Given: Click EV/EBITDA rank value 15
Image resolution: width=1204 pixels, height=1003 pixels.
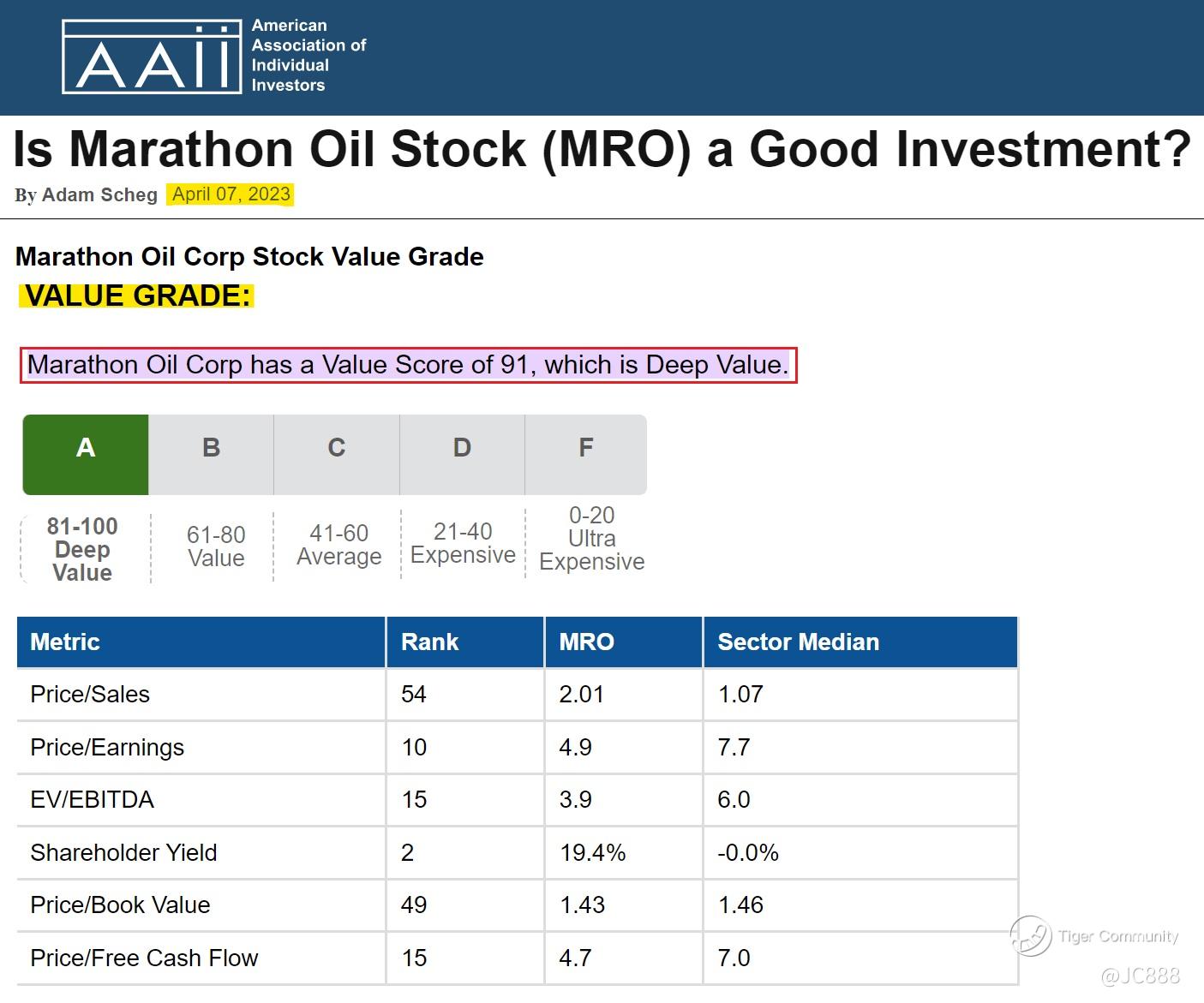Looking at the screenshot, I should pyautogui.click(x=414, y=800).
